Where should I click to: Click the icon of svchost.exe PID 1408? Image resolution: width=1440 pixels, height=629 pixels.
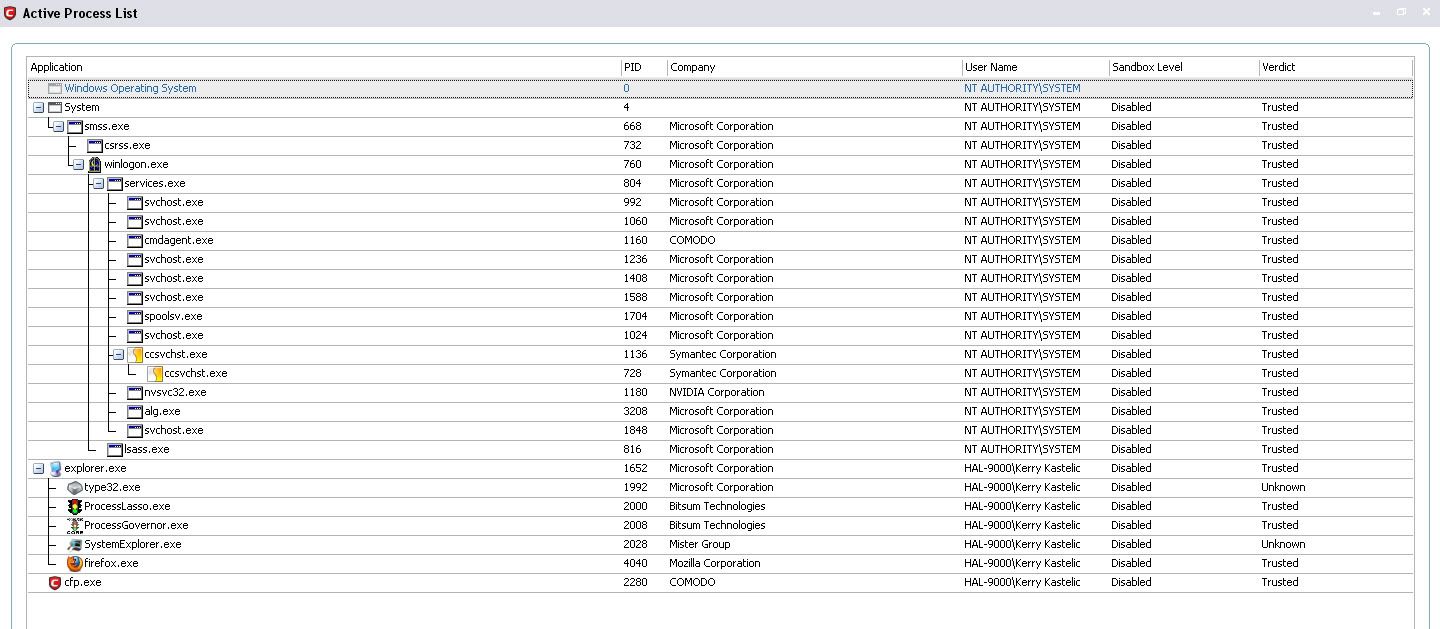(x=135, y=278)
